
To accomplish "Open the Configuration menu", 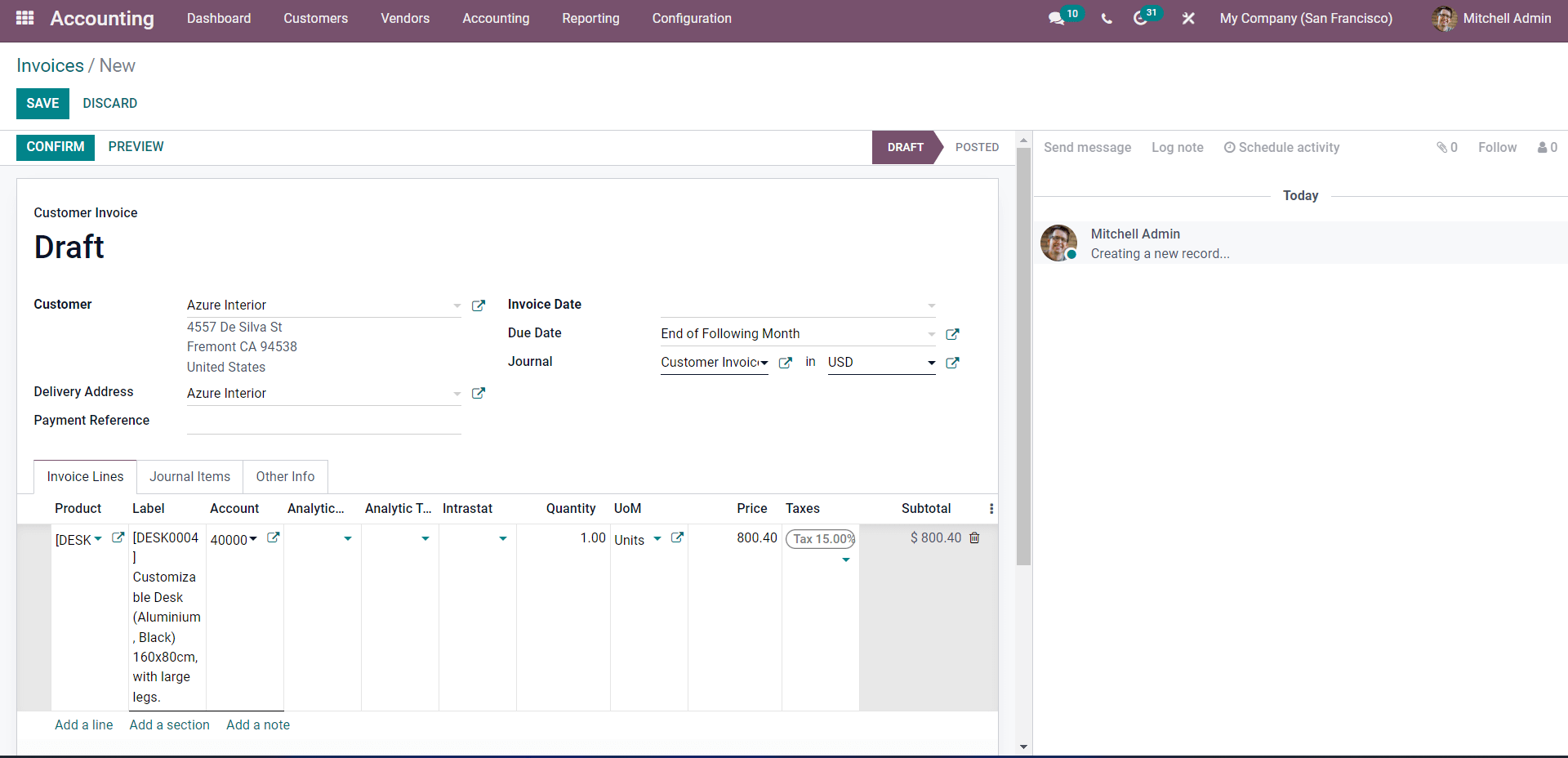I will click(692, 18).
